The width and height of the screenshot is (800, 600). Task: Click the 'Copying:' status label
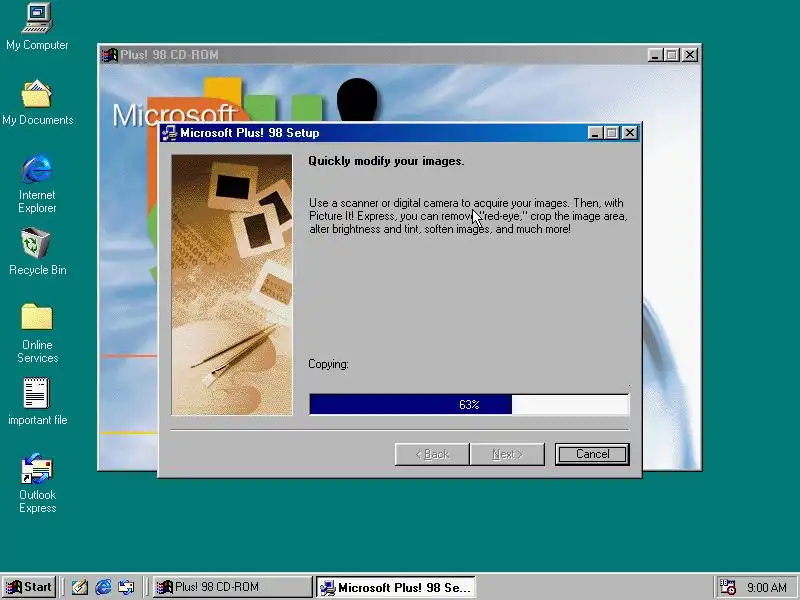point(328,364)
